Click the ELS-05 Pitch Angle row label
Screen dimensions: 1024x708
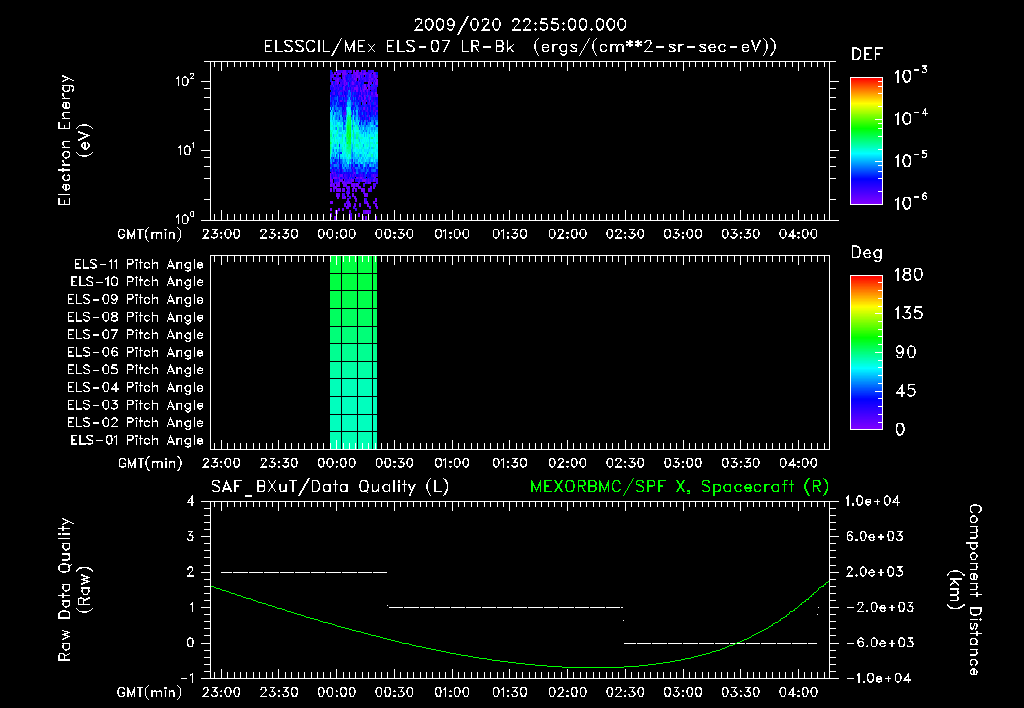click(x=135, y=370)
